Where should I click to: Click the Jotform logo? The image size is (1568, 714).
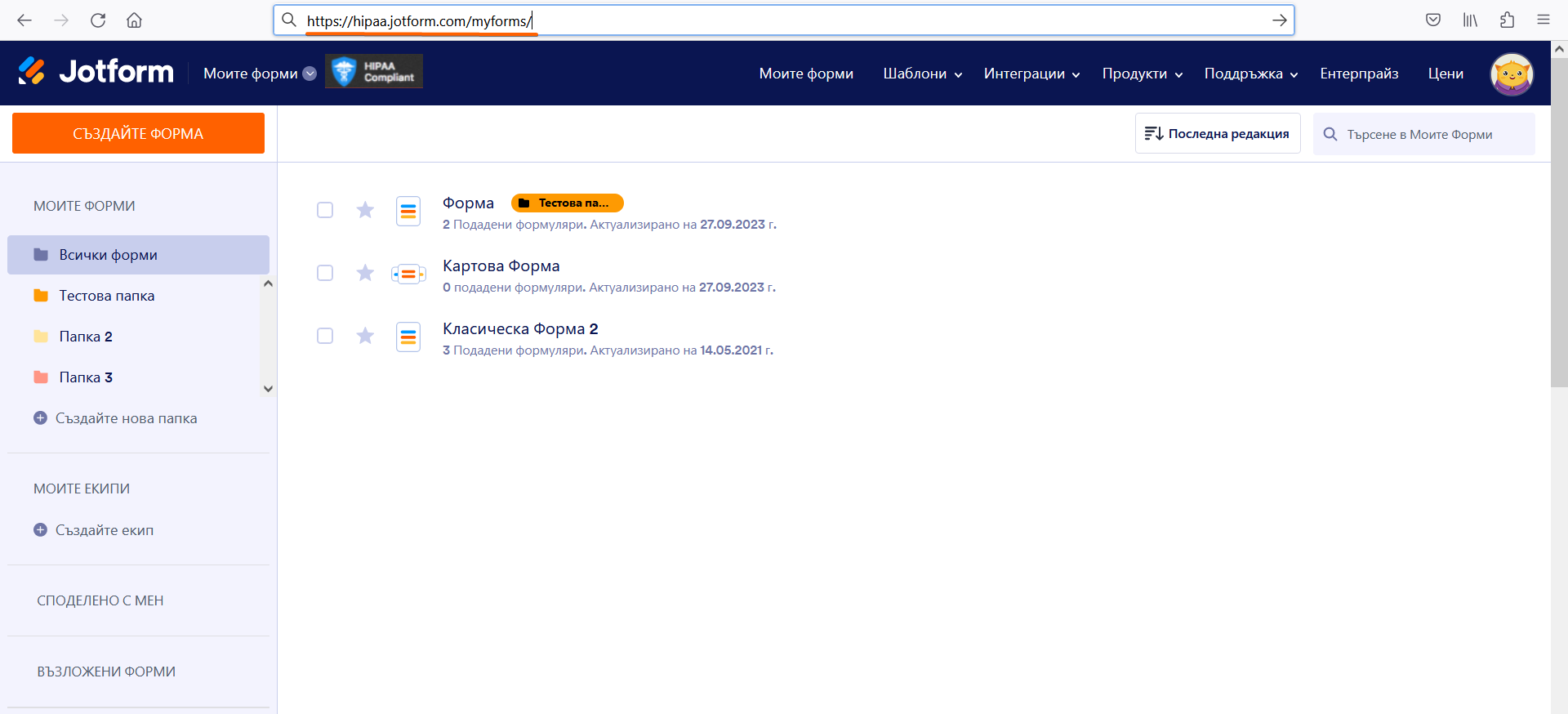pyautogui.click(x=96, y=72)
